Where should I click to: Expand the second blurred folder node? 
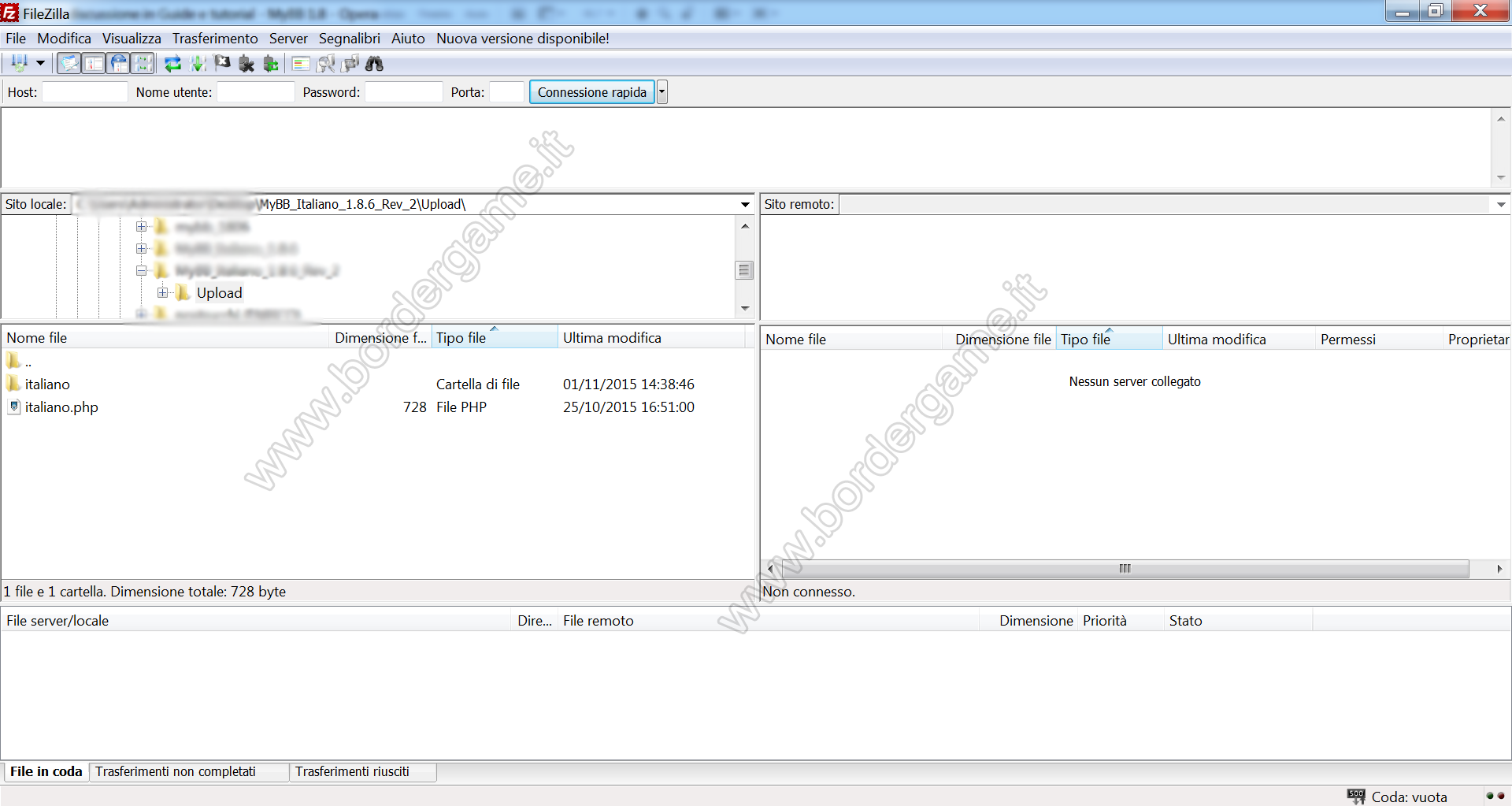pyautogui.click(x=142, y=249)
